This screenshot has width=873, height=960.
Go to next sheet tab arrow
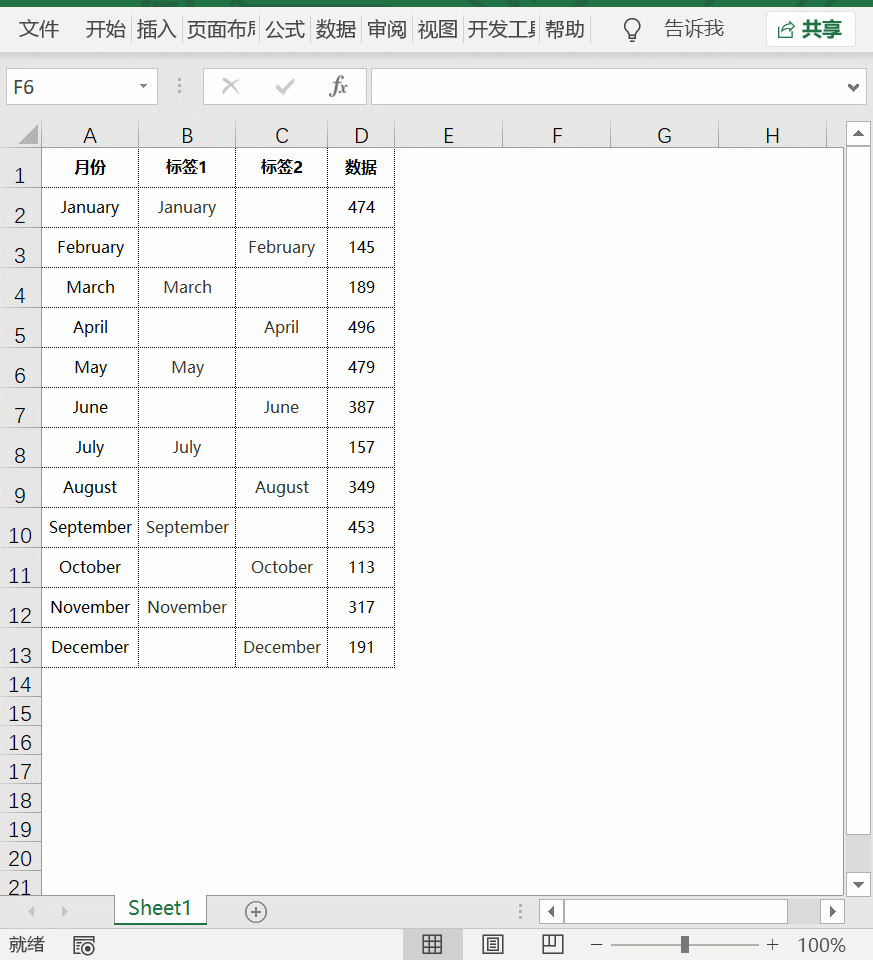coord(64,912)
